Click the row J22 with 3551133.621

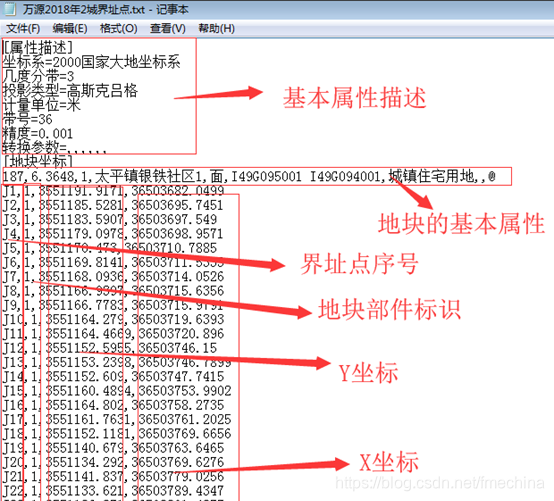coord(113,491)
